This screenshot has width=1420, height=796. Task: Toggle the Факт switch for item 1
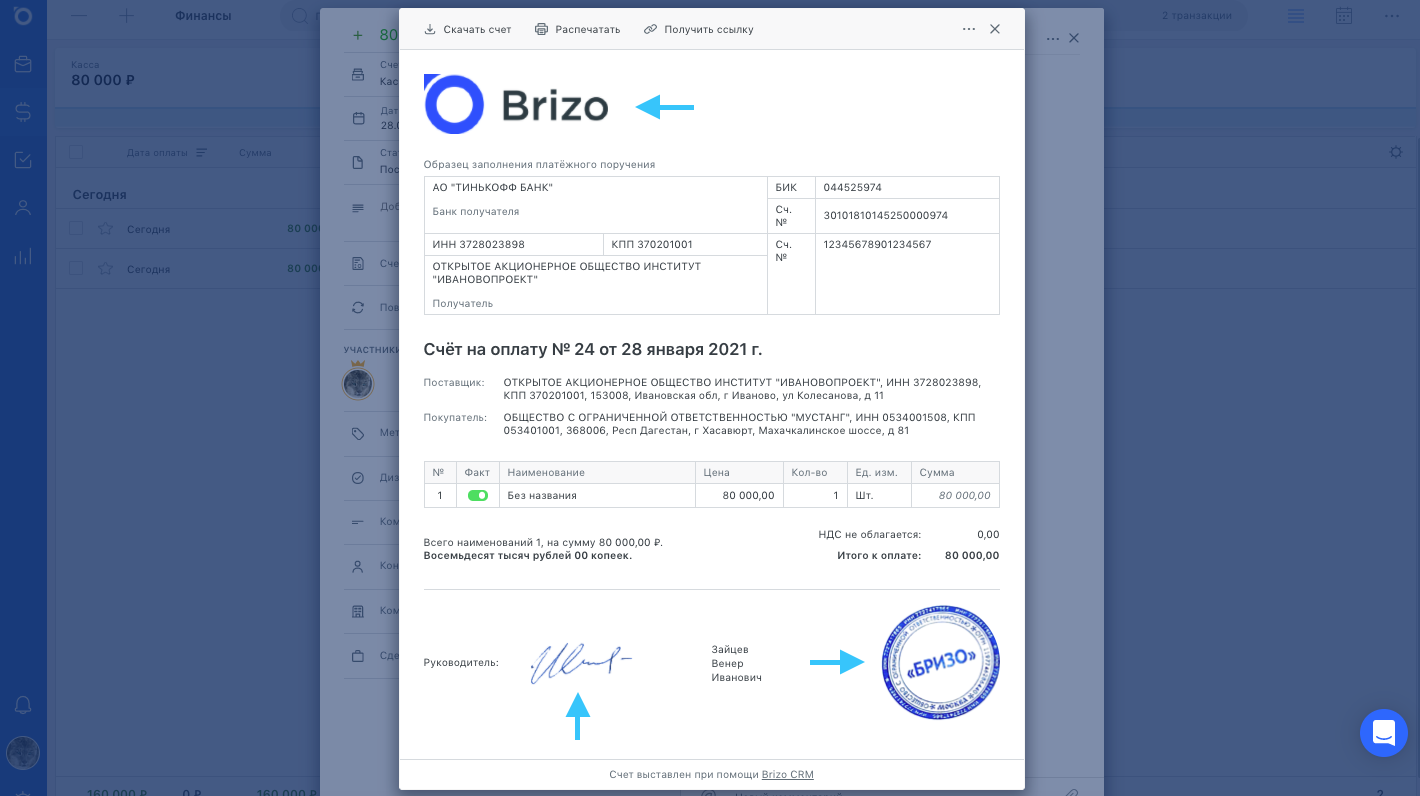pos(478,495)
